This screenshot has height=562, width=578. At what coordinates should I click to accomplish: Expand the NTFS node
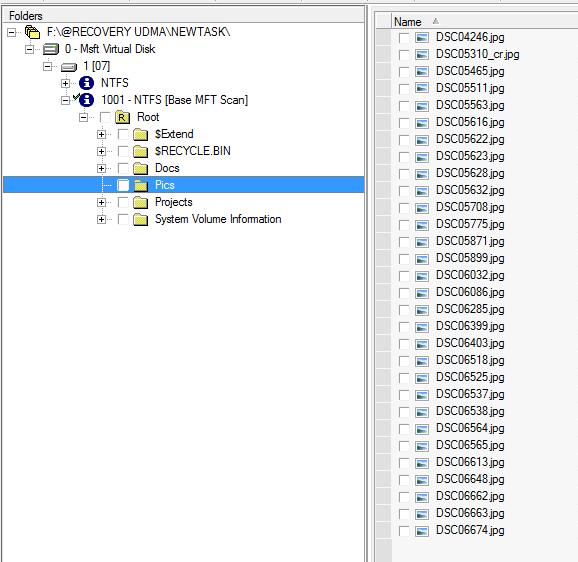65,83
